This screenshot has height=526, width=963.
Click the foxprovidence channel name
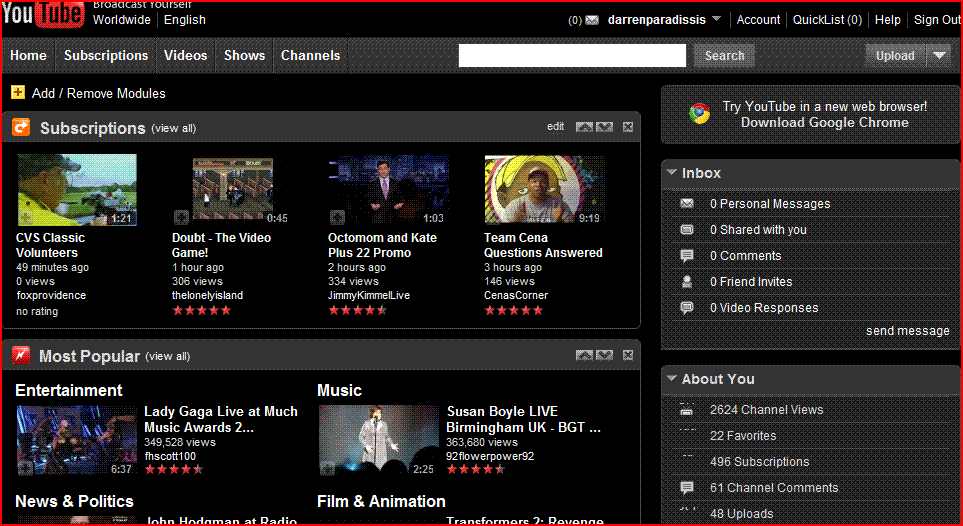[x=51, y=295]
